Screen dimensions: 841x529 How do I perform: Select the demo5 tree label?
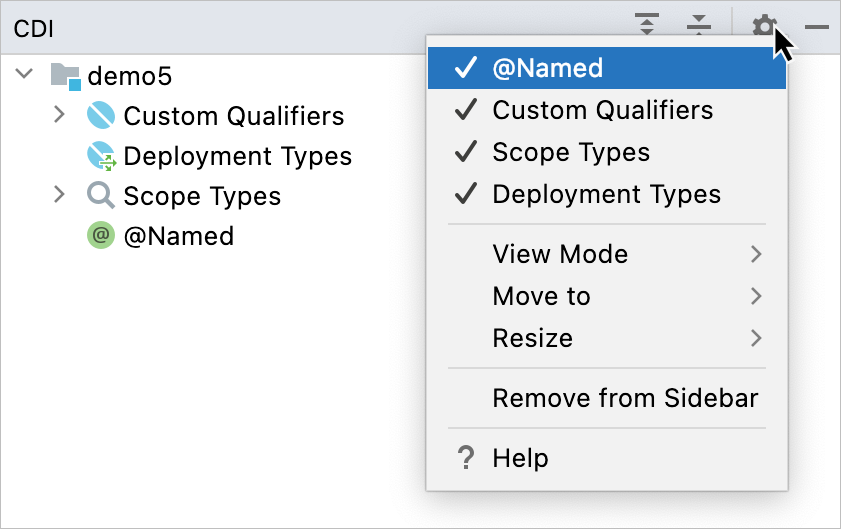click(x=129, y=76)
